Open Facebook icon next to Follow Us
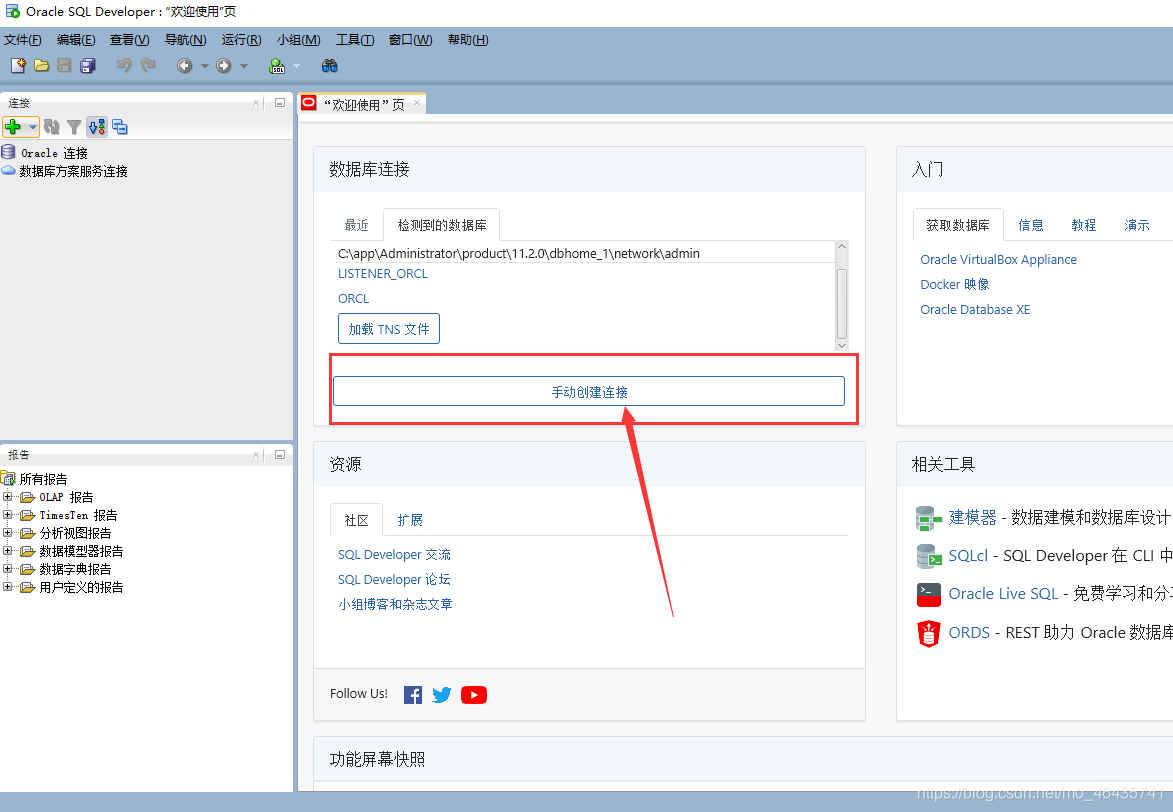 coord(413,695)
